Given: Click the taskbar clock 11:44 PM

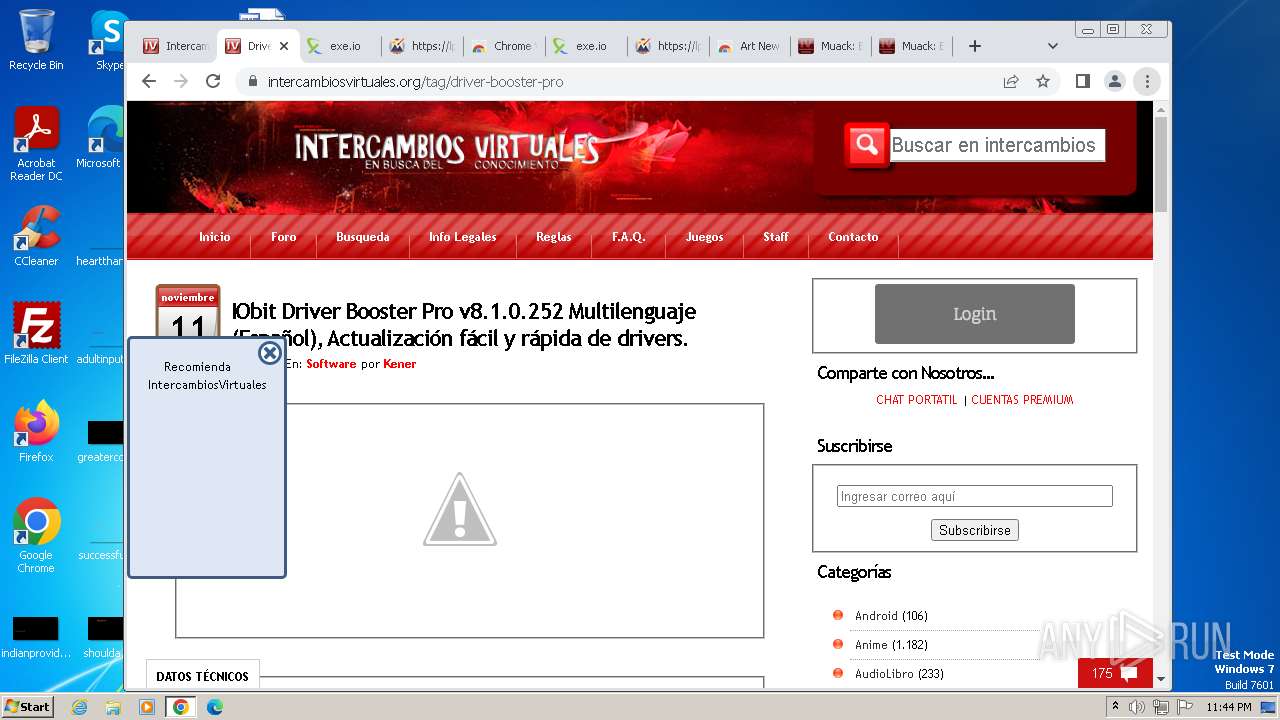Looking at the screenshot, I should click(1229, 707).
